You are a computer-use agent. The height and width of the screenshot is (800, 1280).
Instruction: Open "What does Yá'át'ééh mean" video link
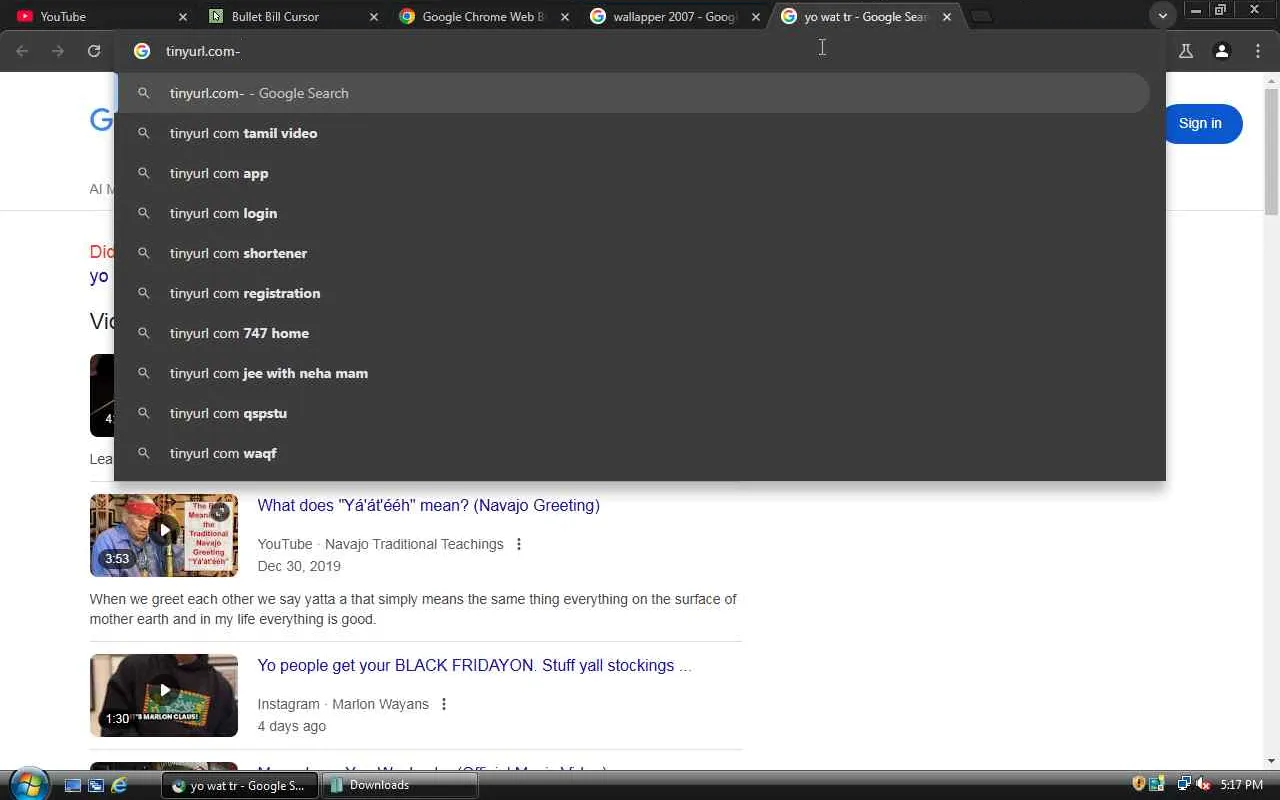click(428, 506)
